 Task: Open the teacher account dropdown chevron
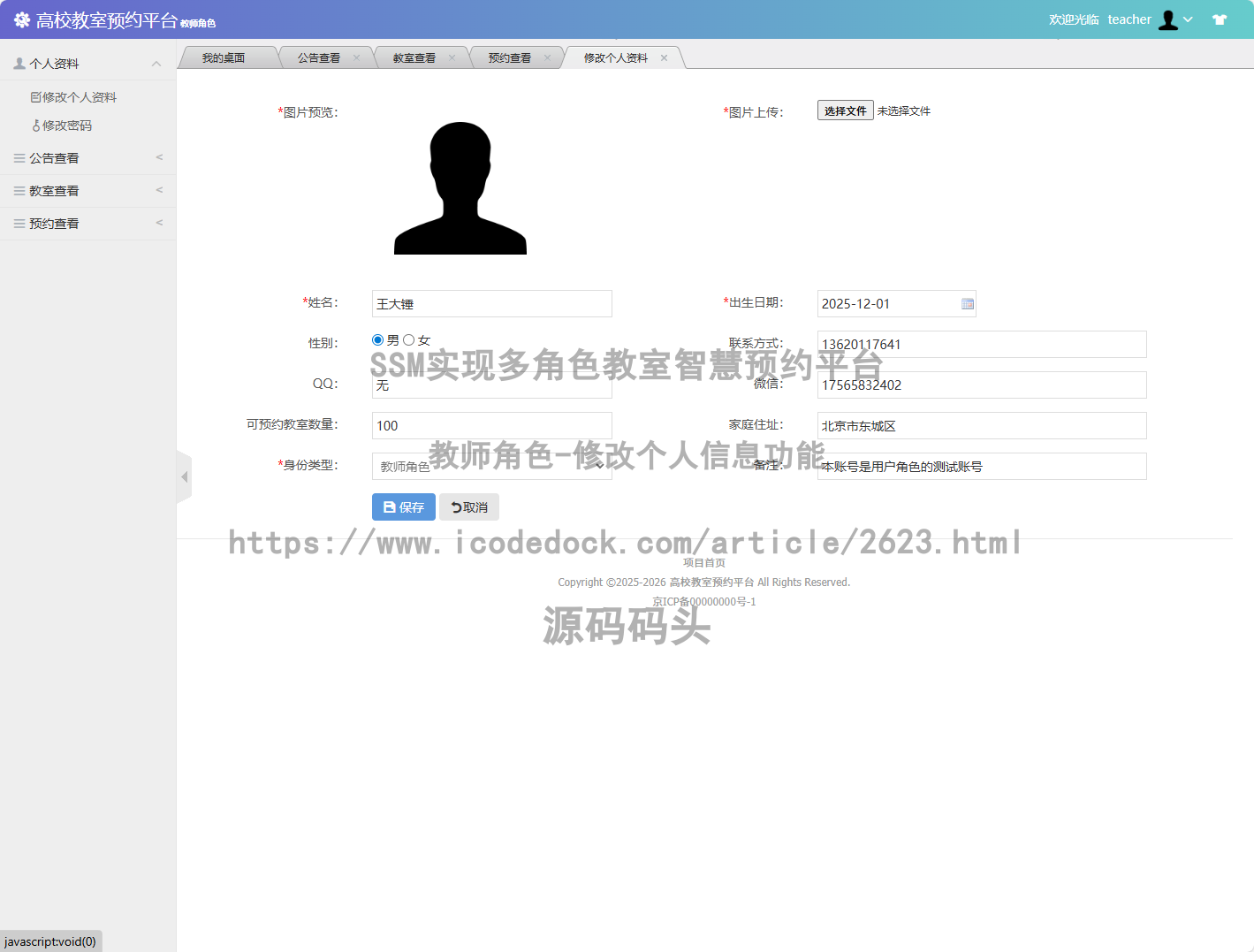pyautogui.click(x=1188, y=19)
